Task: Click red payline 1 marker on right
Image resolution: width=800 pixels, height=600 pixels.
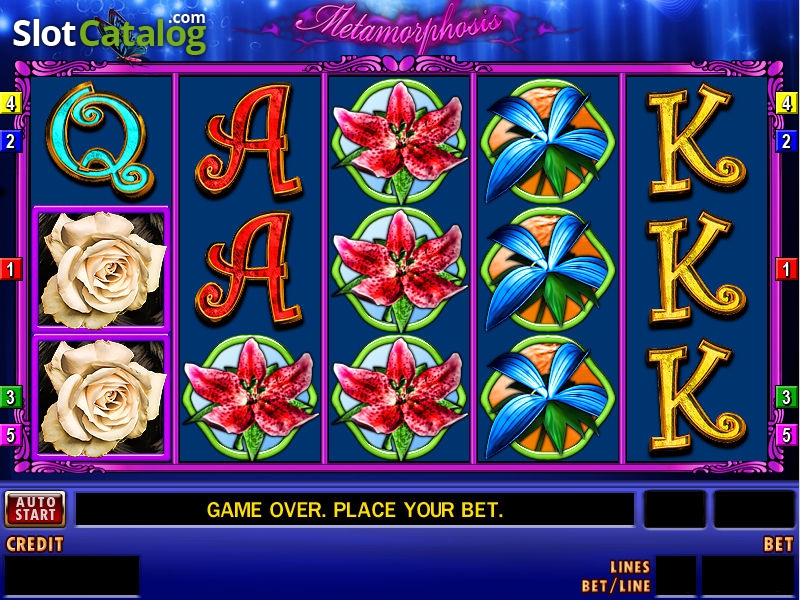Action: coord(787,269)
